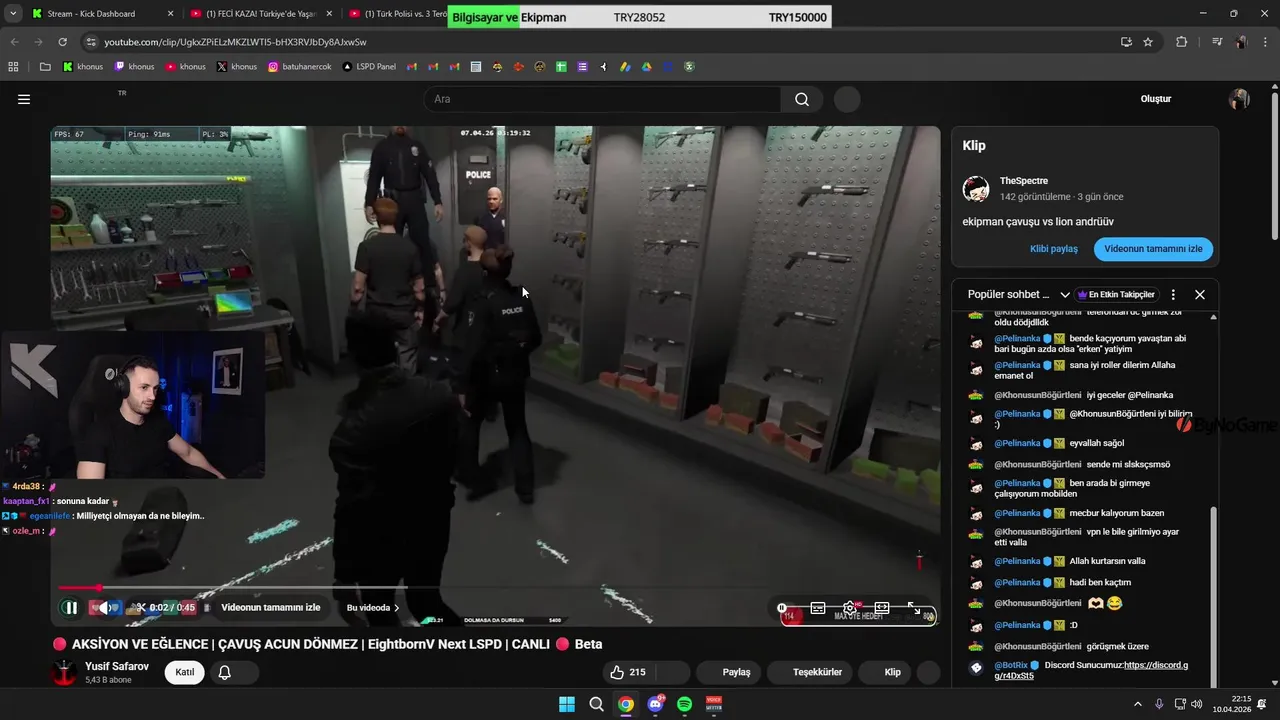Expand the Popüler sohbet dropdown
The width and height of the screenshot is (1280, 720).
click(1065, 295)
